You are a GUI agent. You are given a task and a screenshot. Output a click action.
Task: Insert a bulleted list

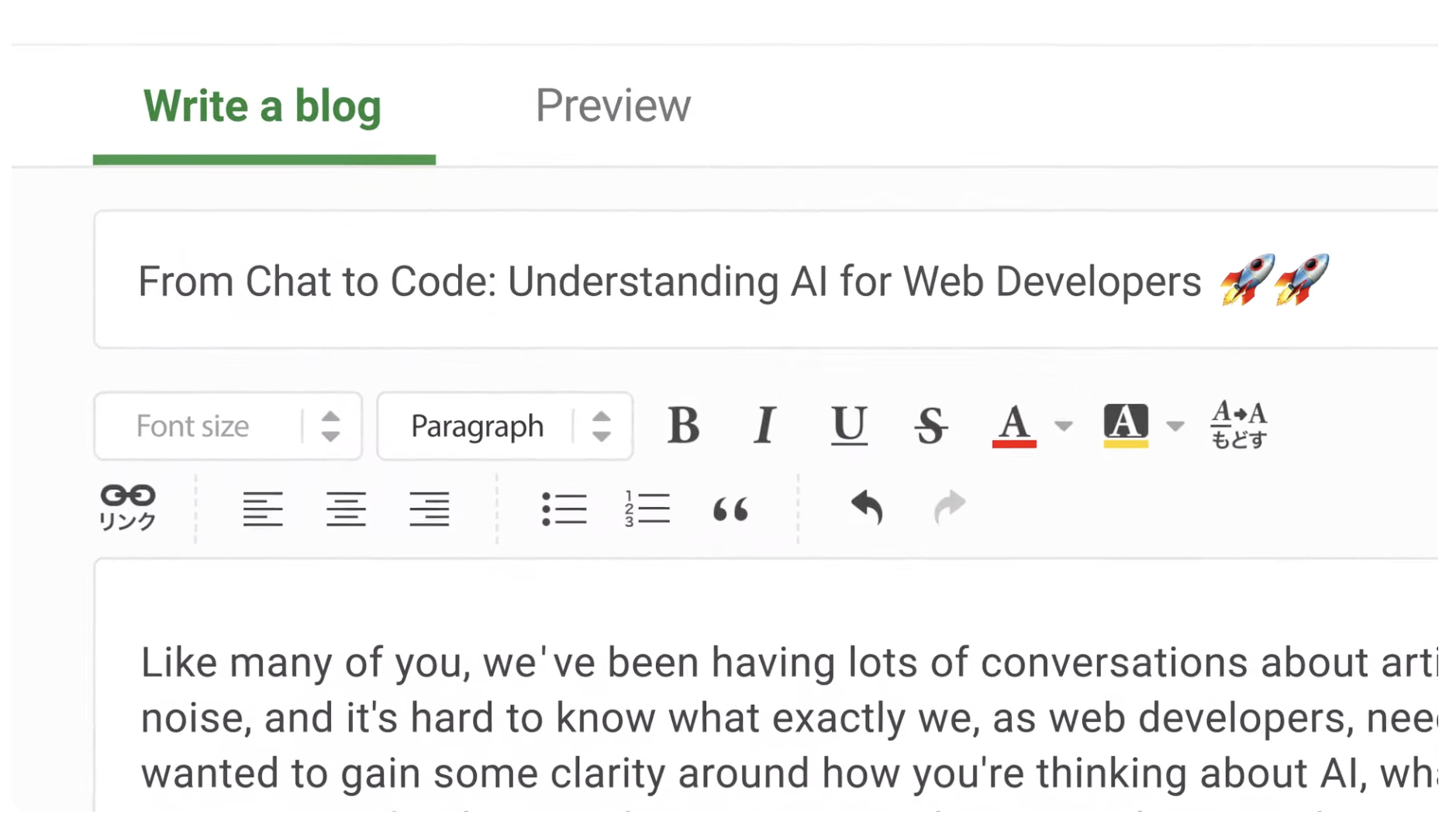(x=564, y=509)
